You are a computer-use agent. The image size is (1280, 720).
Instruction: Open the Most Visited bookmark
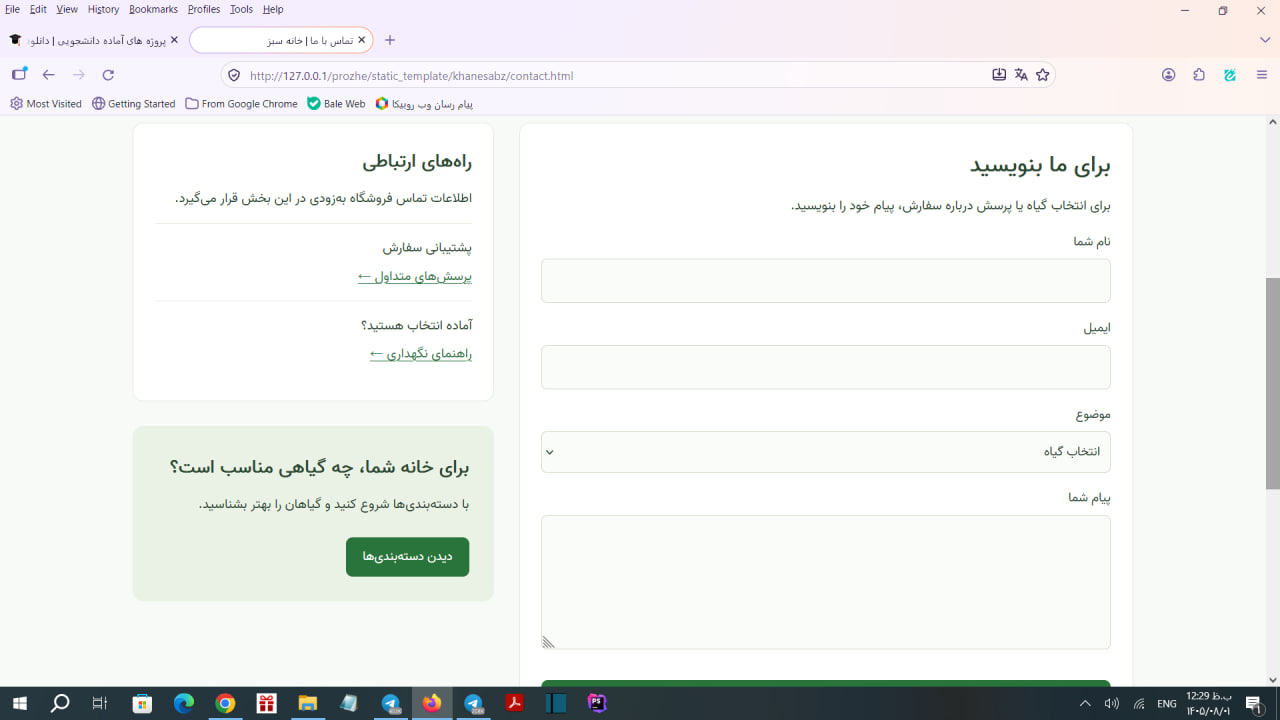[46, 104]
